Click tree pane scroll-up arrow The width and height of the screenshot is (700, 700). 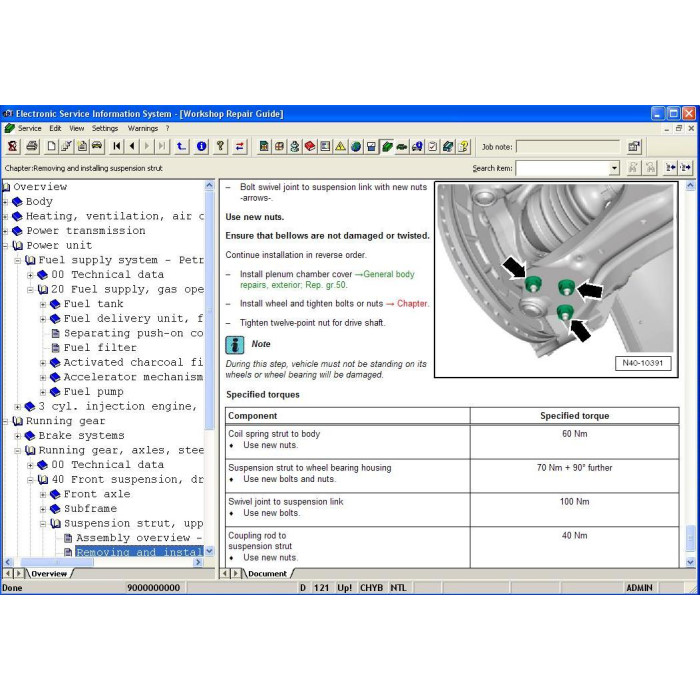pyautogui.click(x=209, y=185)
